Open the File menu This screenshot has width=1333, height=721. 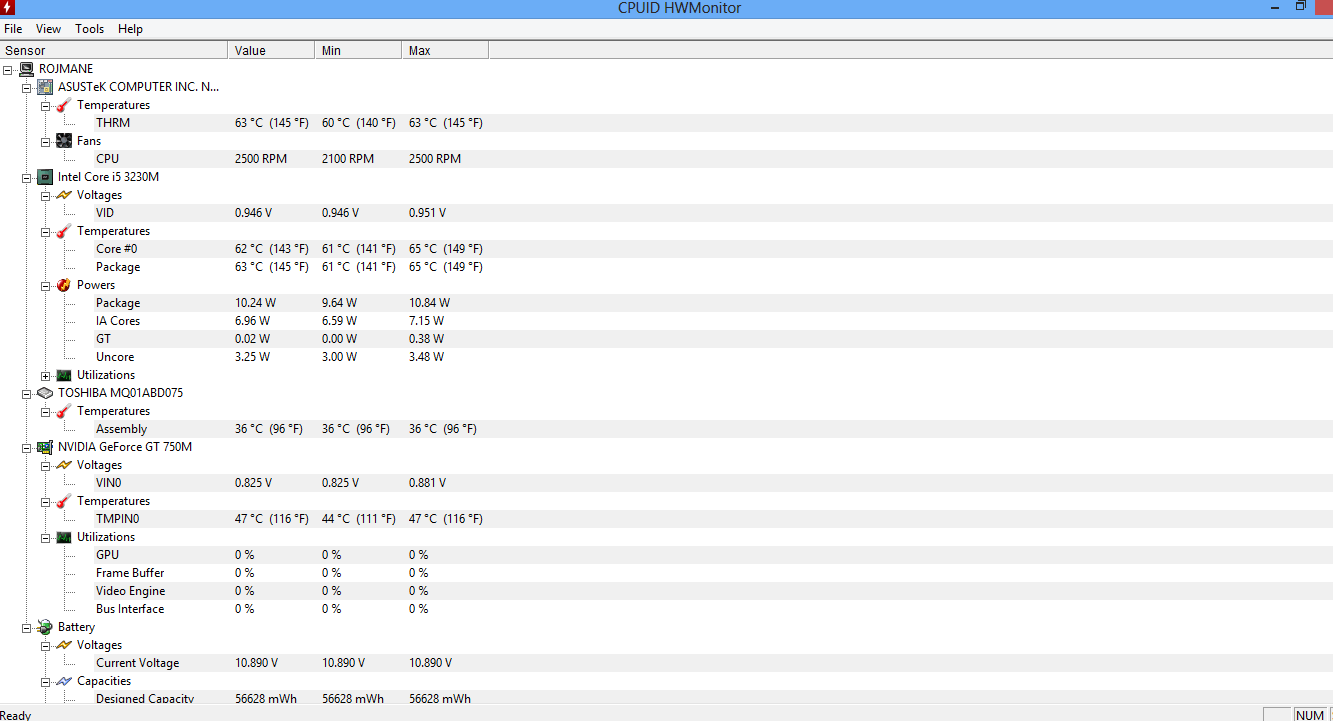(13, 29)
